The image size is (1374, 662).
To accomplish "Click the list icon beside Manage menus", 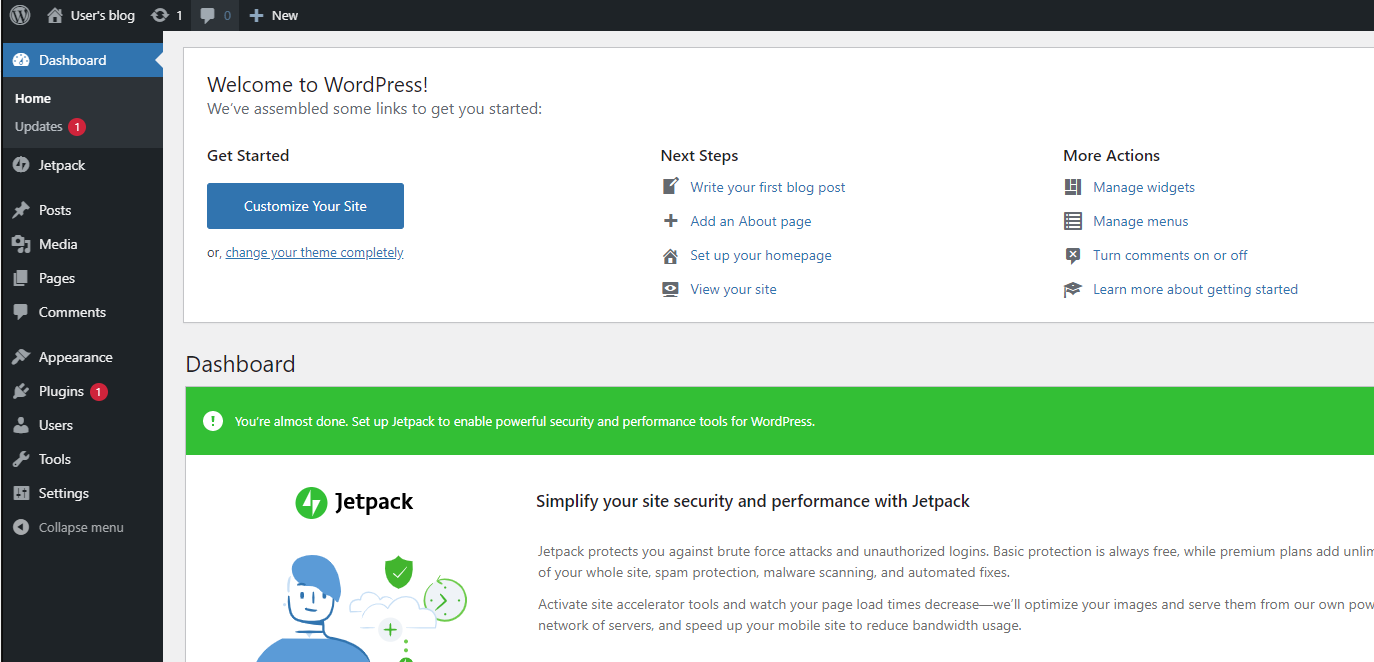I will point(1073,221).
